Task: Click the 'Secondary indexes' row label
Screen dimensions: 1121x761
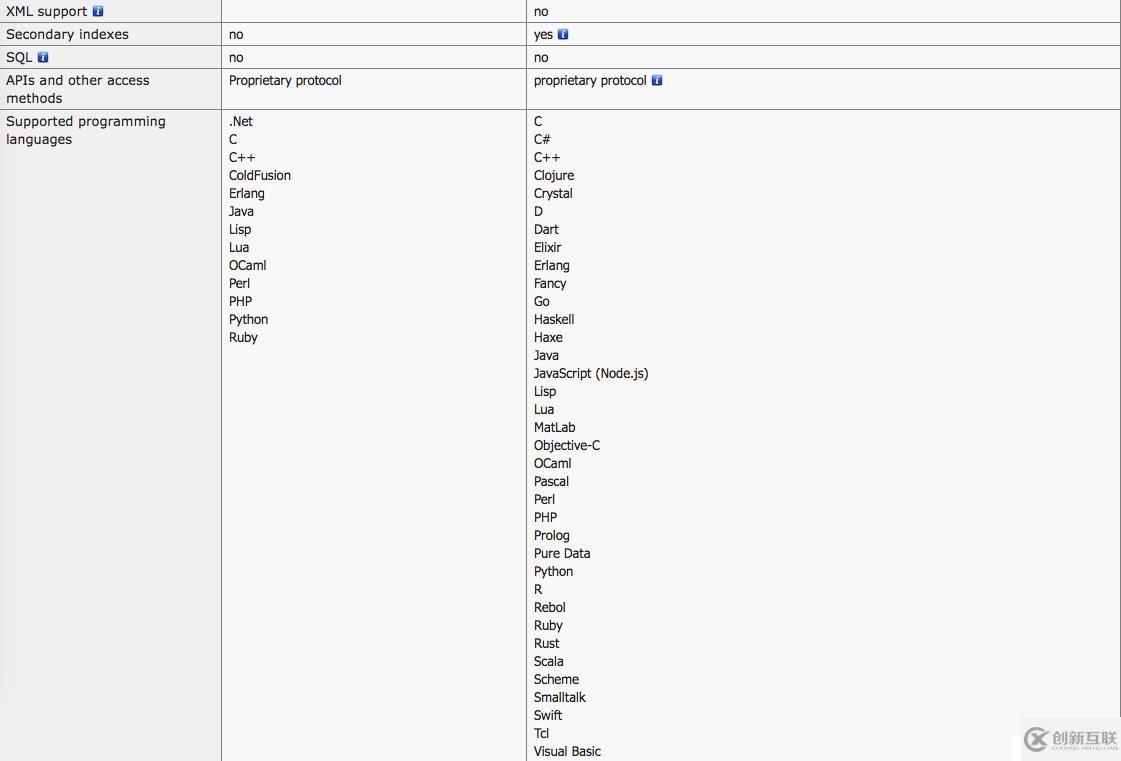Action: coord(67,34)
